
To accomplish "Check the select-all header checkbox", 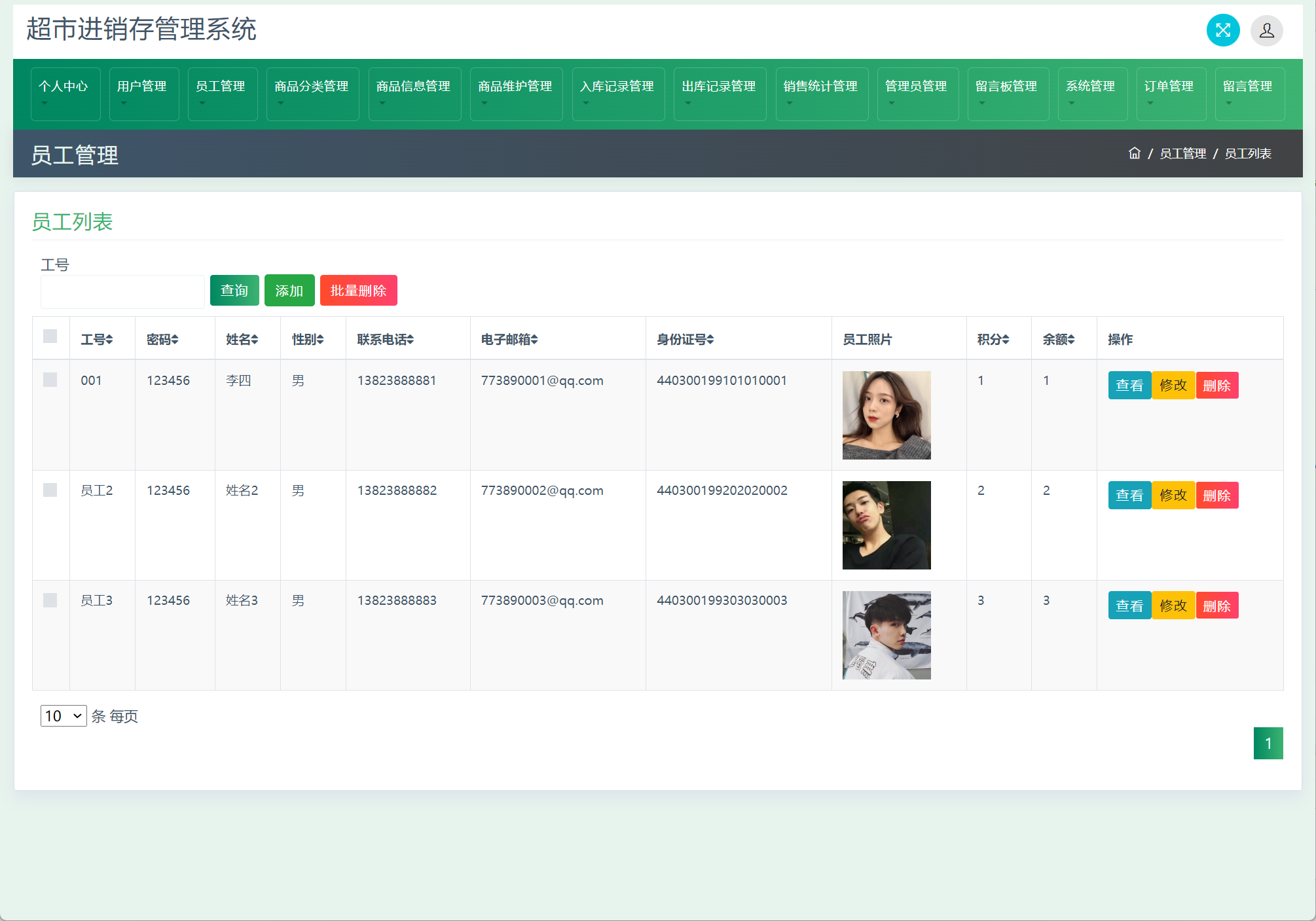I will [50, 336].
